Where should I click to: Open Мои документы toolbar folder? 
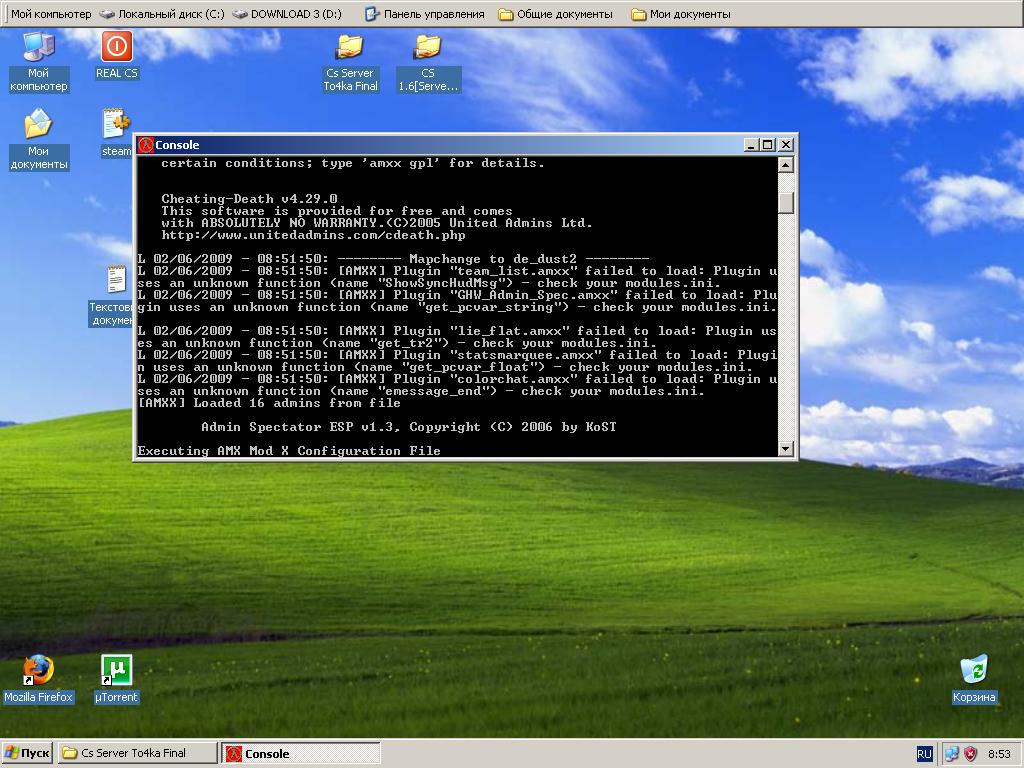pos(681,14)
